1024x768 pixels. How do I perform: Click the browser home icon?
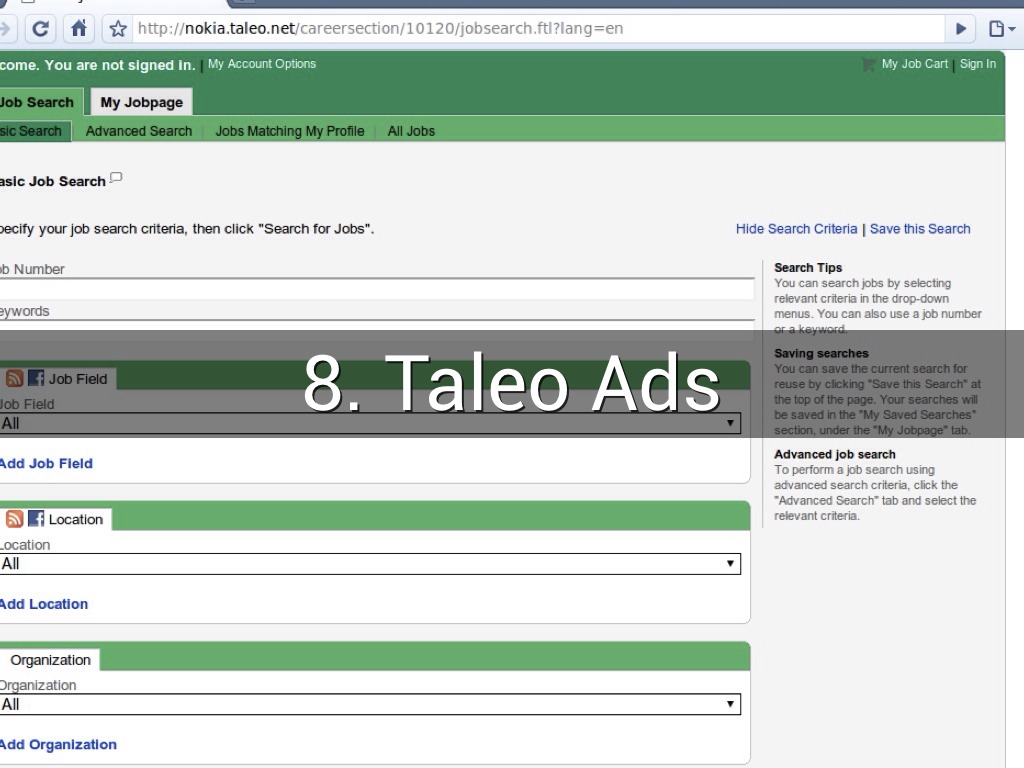tap(78, 29)
